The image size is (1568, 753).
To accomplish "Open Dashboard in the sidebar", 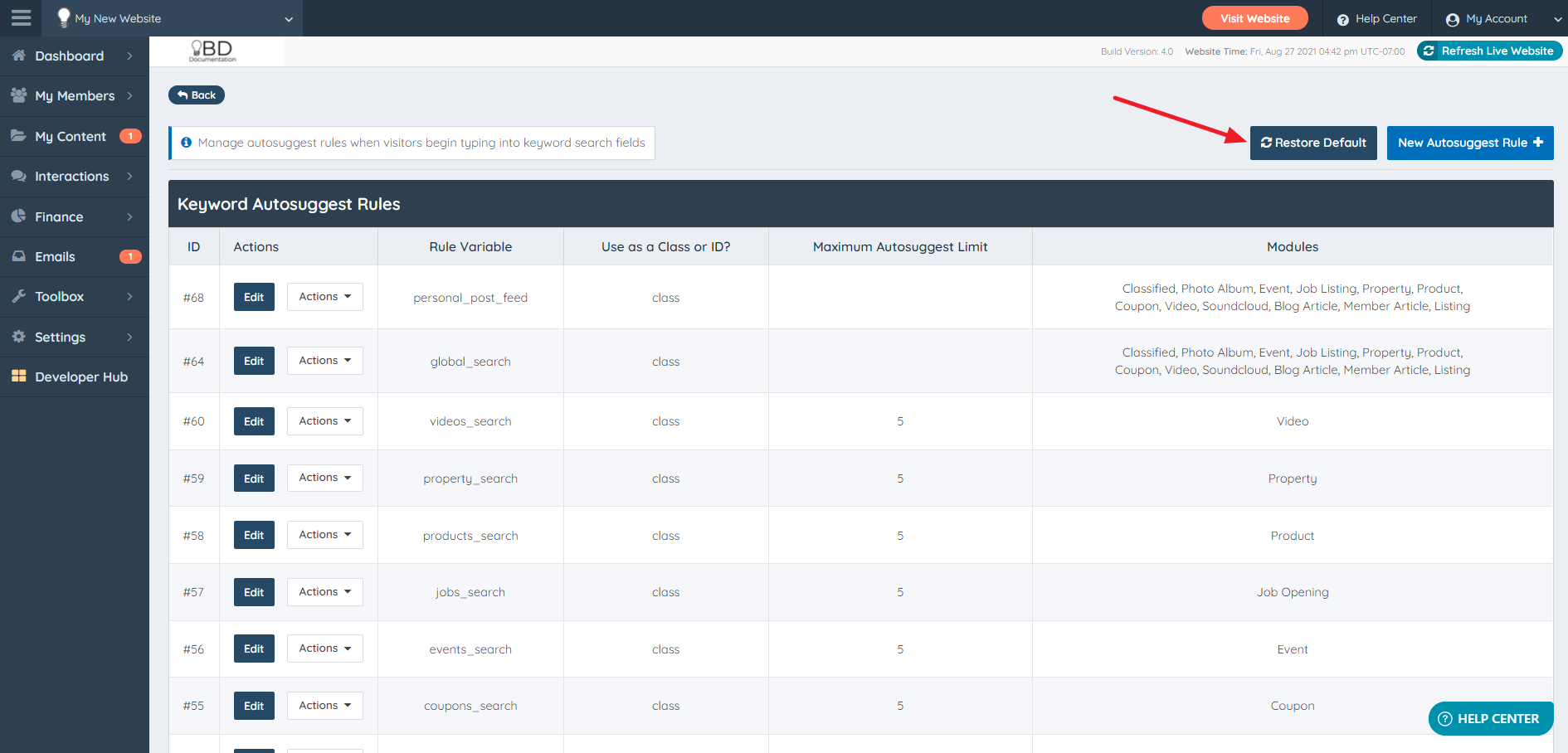I will pos(75,56).
